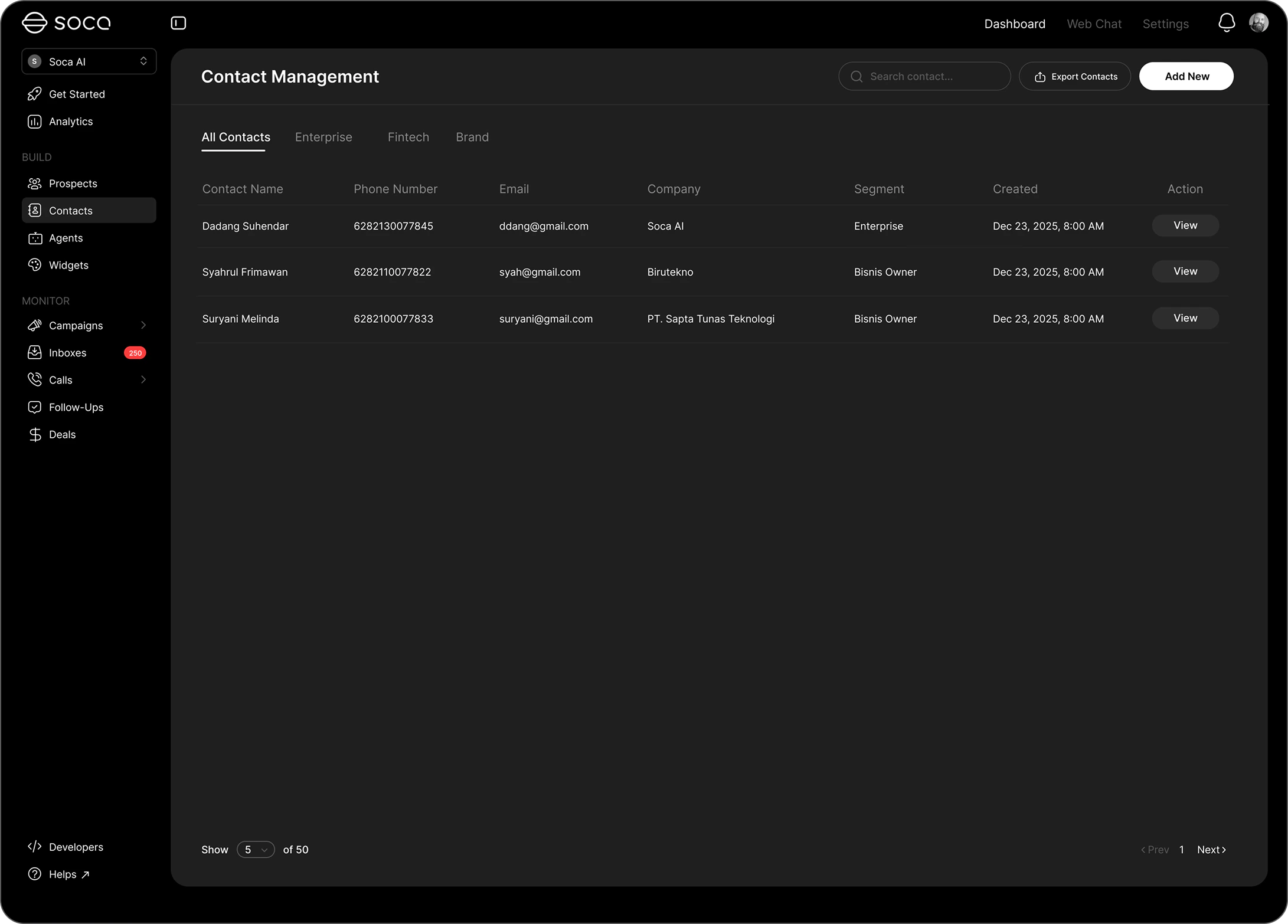The width and height of the screenshot is (1288, 924).
Task: Click the notification bell icon
Action: [x=1226, y=23]
